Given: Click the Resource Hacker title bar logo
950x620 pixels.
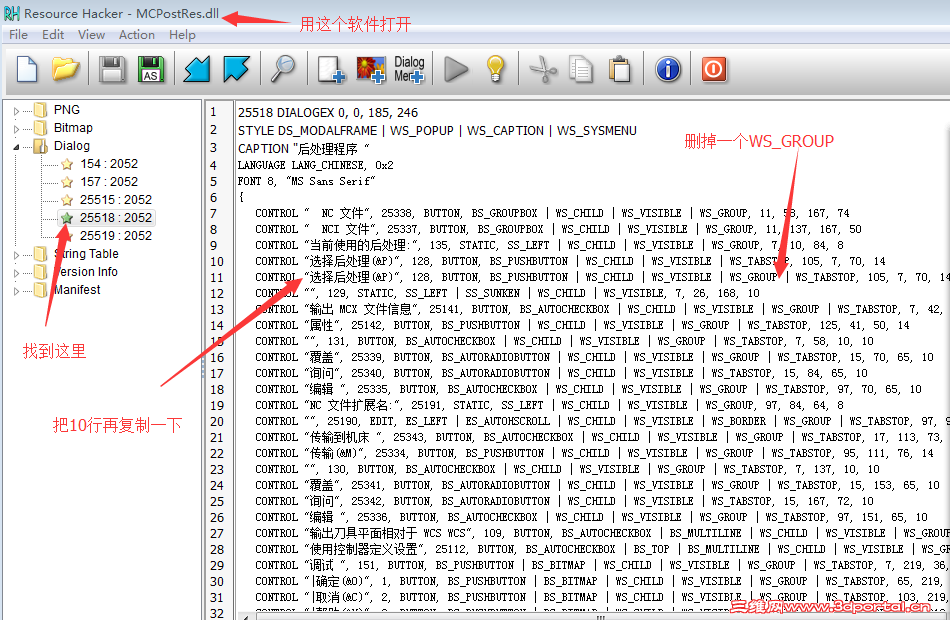Looking at the screenshot, I should pyautogui.click(x=12, y=13).
